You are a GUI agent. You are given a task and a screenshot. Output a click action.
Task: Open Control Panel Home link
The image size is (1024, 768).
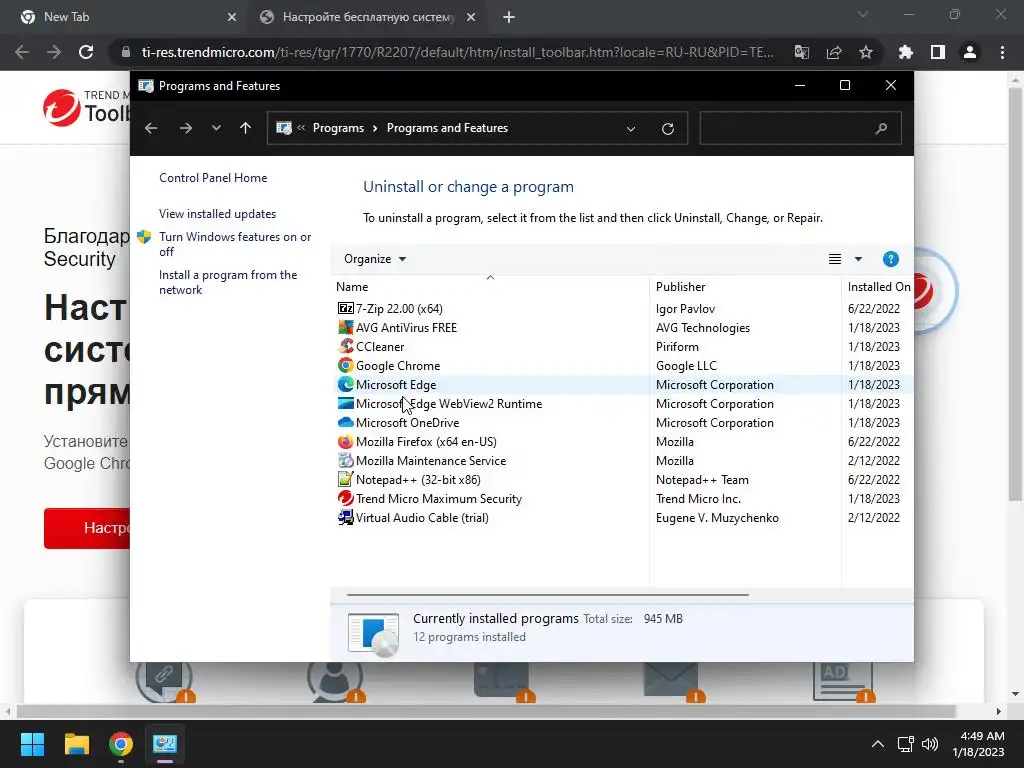(x=213, y=178)
